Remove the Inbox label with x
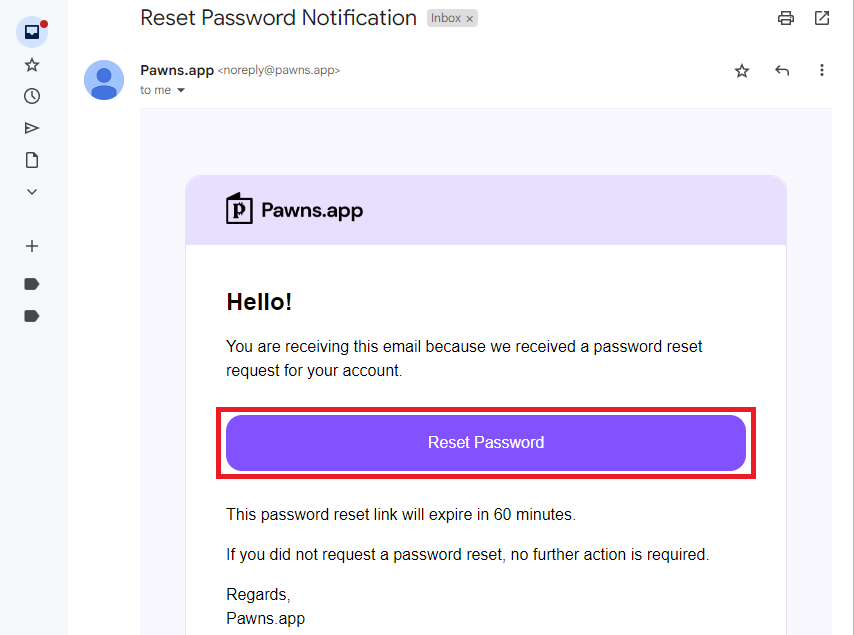This screenshot has width=854, height=635. pyautogui.click(x=469, y=19)
